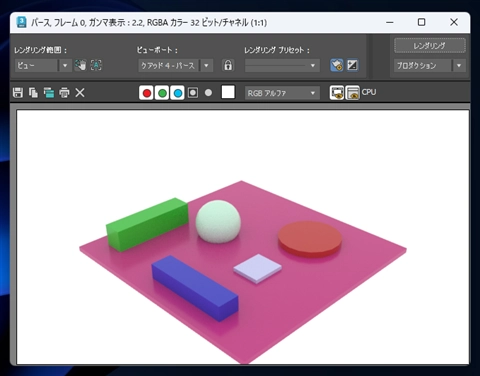
Task: Toggle the monochrome gray circle button
Action: 208,93
